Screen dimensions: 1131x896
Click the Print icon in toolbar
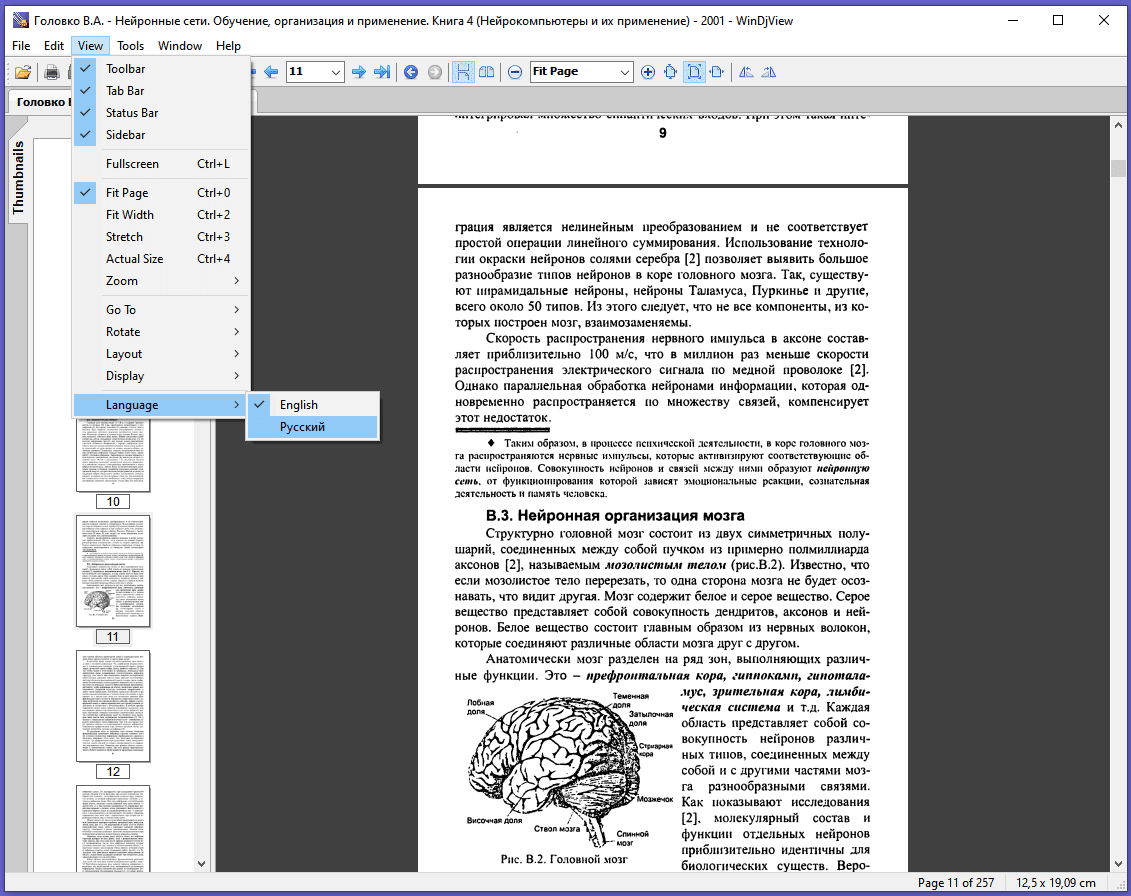pyautogui.click(x=51, y=72)
